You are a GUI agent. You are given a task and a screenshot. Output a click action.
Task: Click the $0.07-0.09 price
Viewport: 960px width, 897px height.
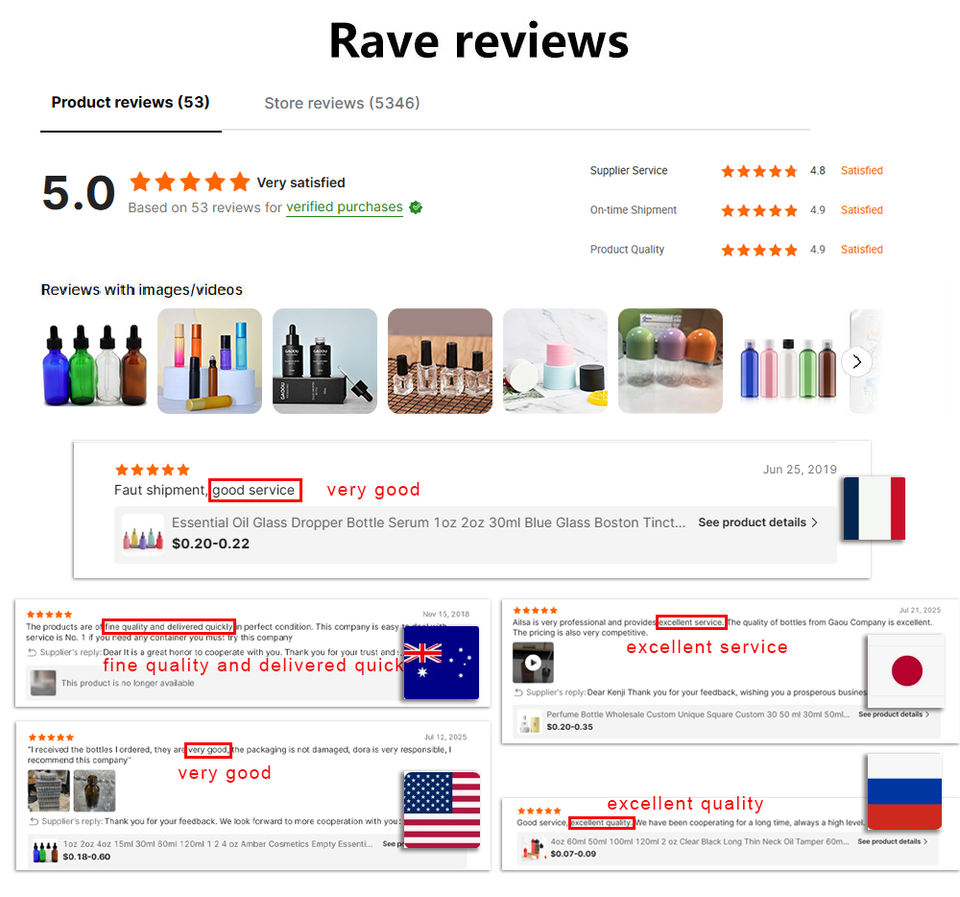pyautogui.click(x=573, y=854)
